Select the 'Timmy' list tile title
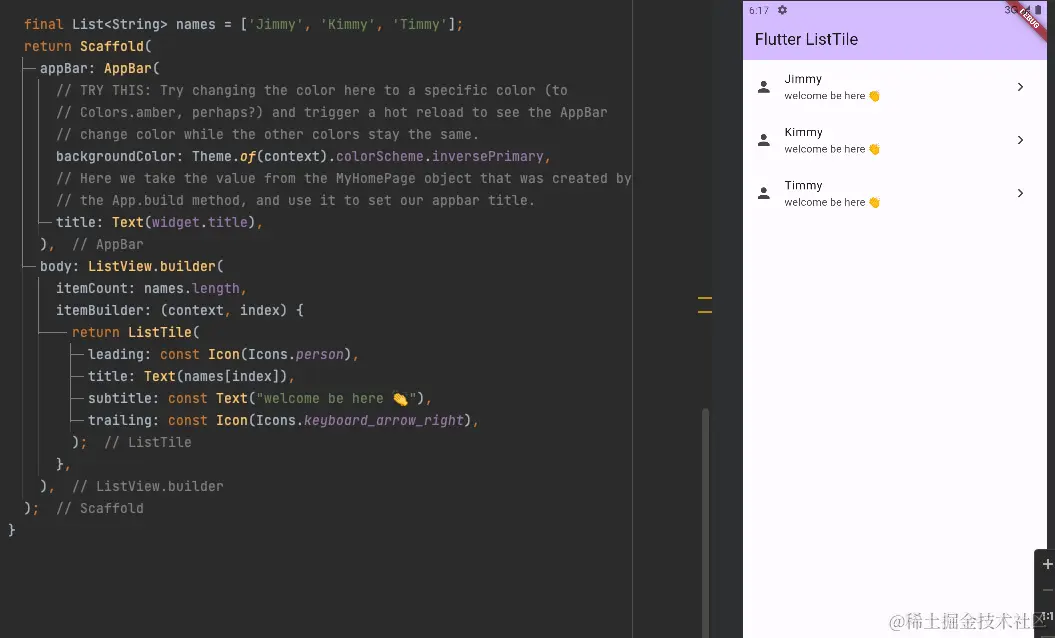This screenshot has width=1055, height=638. pyautogui.click(x=803, y=185)
